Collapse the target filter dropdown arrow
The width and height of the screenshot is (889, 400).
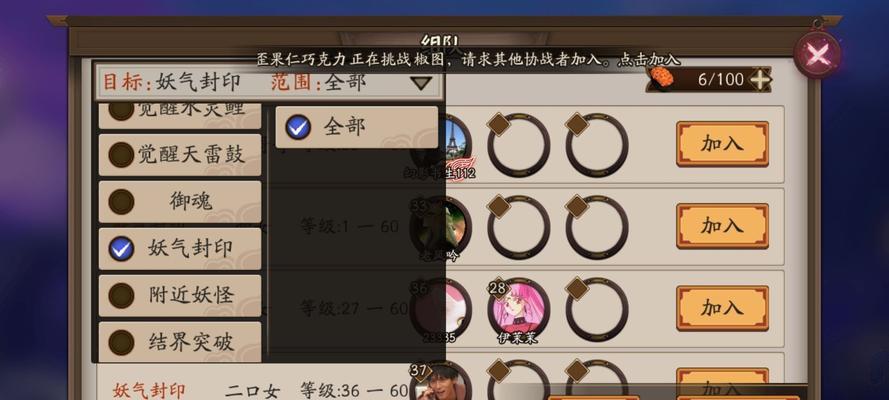point(421,83)
